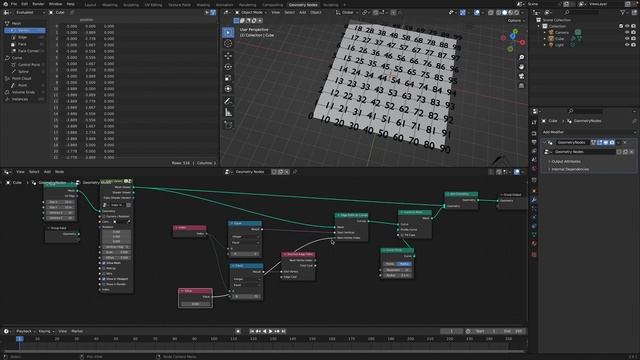
Task: Hide Light in viewport via eye icon
Action: pyautogui.click(x=627, y=45)
